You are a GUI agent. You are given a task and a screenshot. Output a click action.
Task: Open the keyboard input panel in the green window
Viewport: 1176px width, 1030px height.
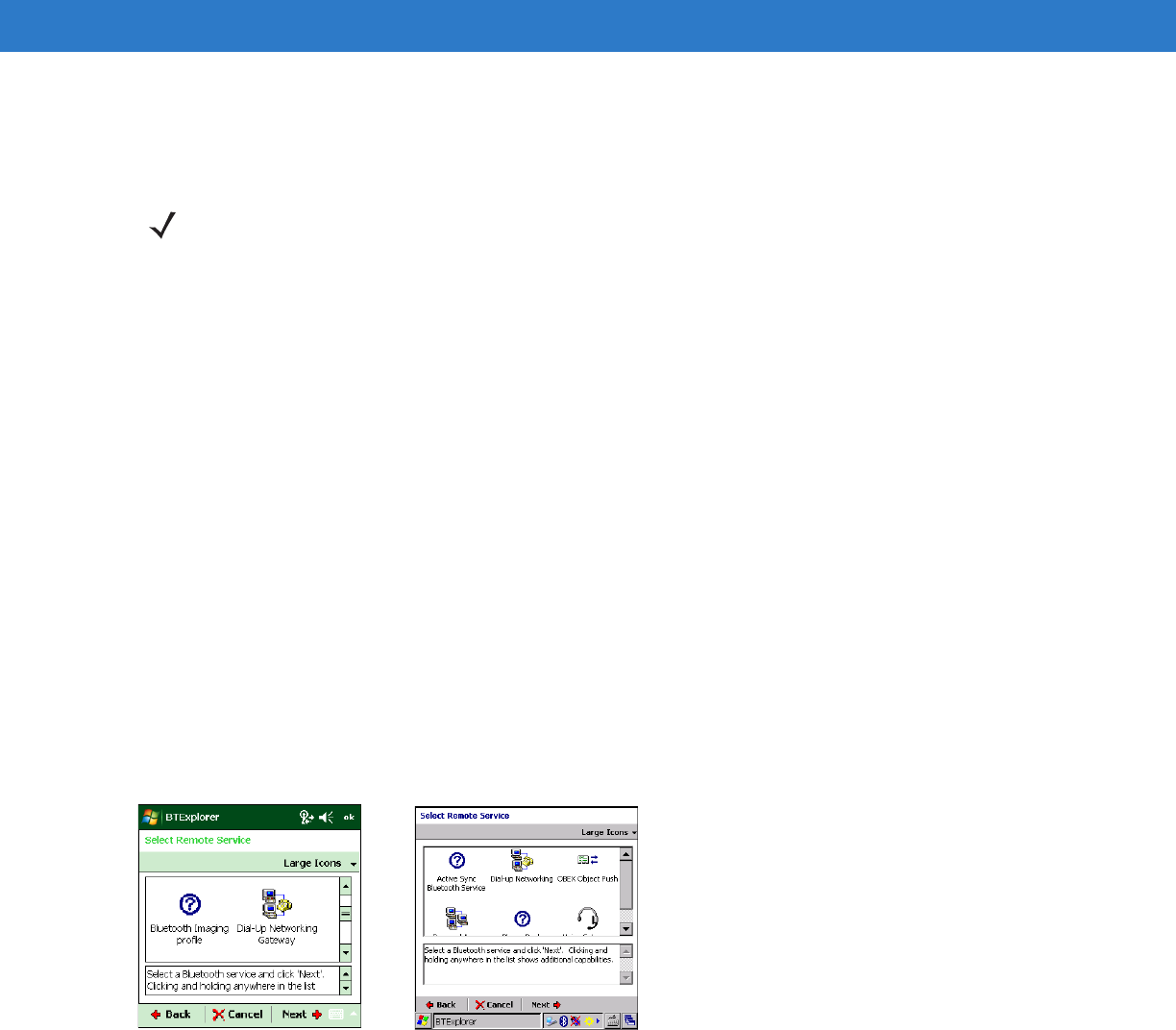[336, 1014]
